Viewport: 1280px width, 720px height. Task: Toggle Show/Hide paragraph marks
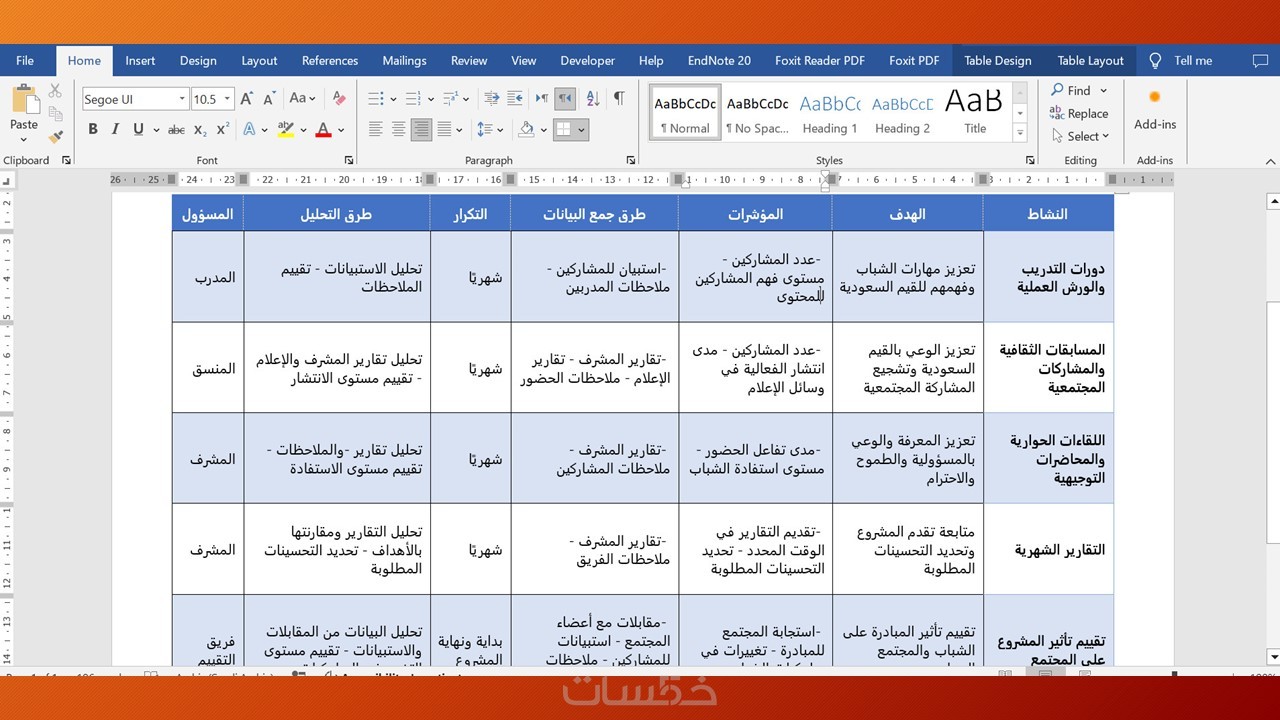pyautogui.click(x=619, y=99)
